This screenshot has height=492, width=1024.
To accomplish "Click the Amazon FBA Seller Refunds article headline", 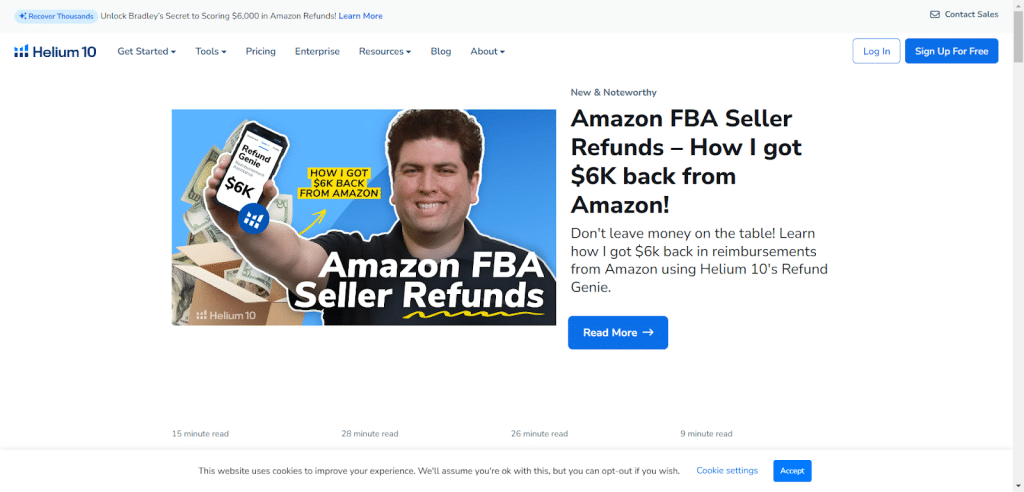I will (686, 162).
